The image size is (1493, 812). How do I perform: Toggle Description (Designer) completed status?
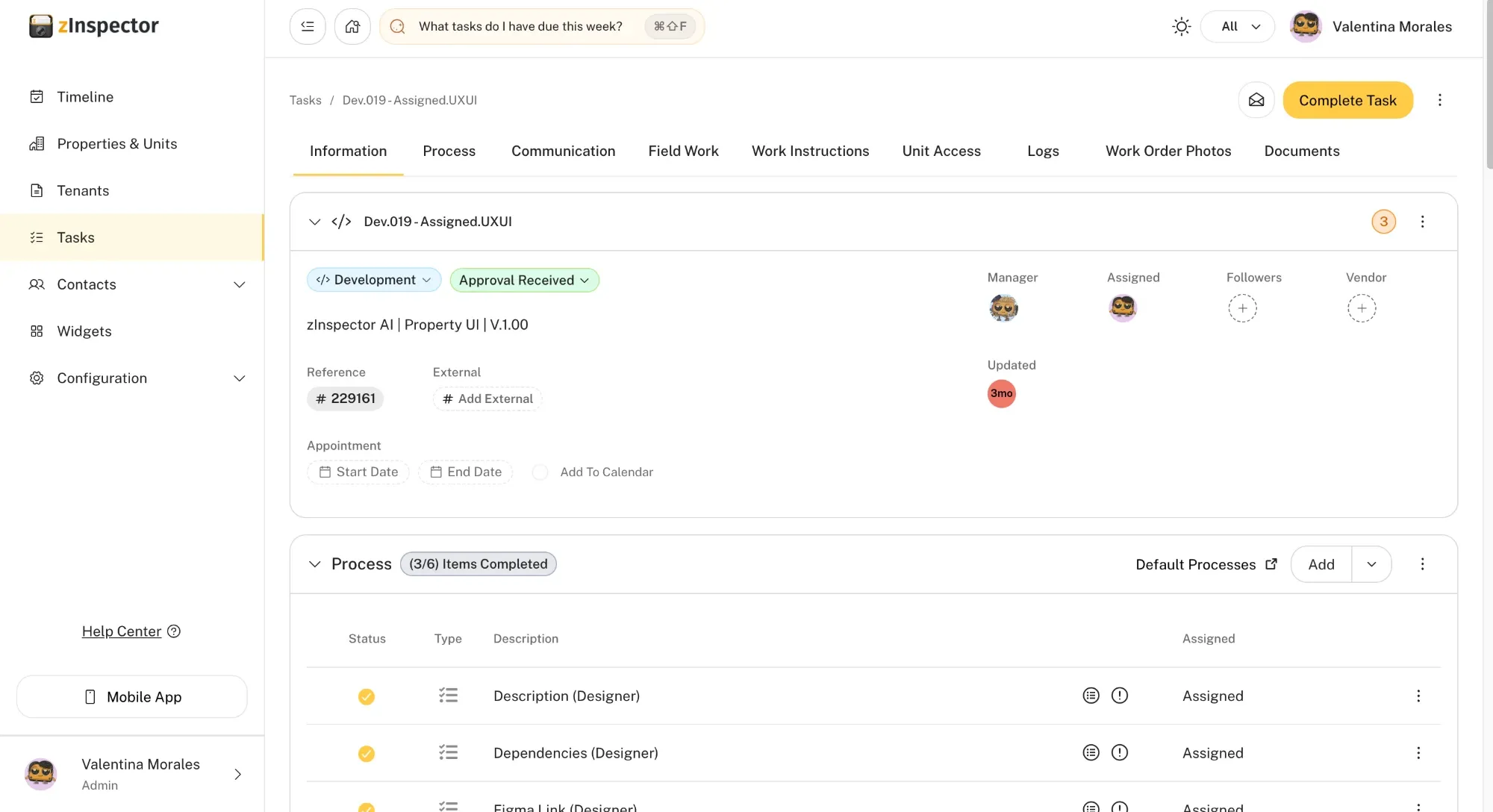point(367,696)
